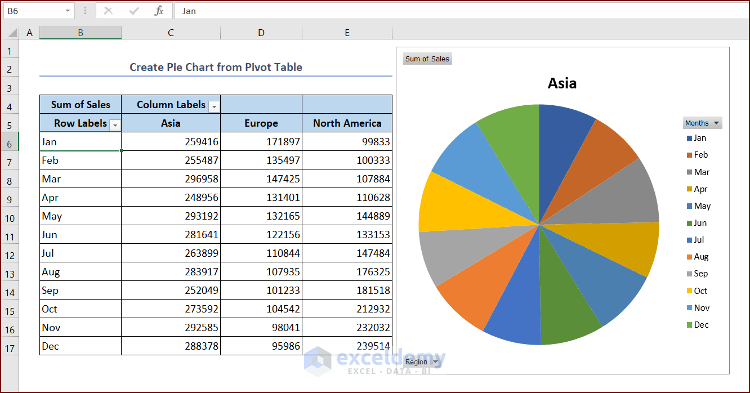Select cell with value 99833
This screenshot has width=750, height=393.
[347, 142]
